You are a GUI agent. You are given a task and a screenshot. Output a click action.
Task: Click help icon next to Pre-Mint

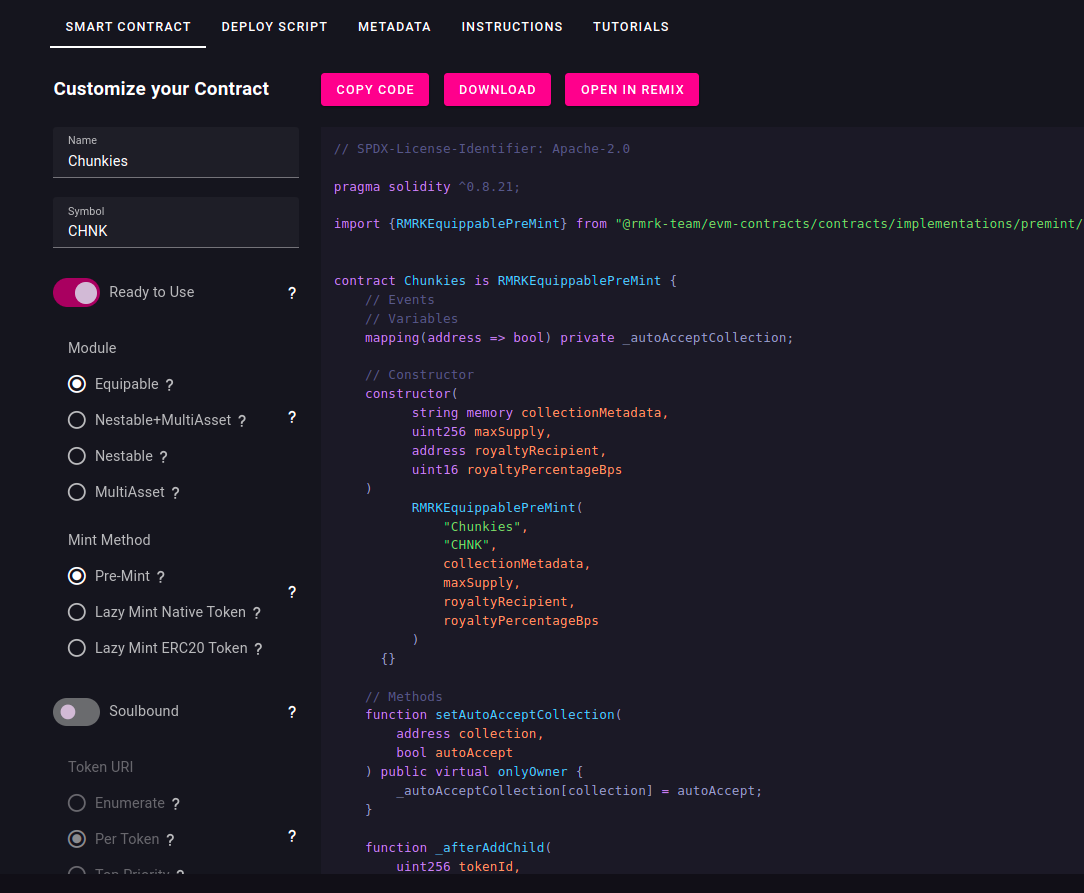161,577
